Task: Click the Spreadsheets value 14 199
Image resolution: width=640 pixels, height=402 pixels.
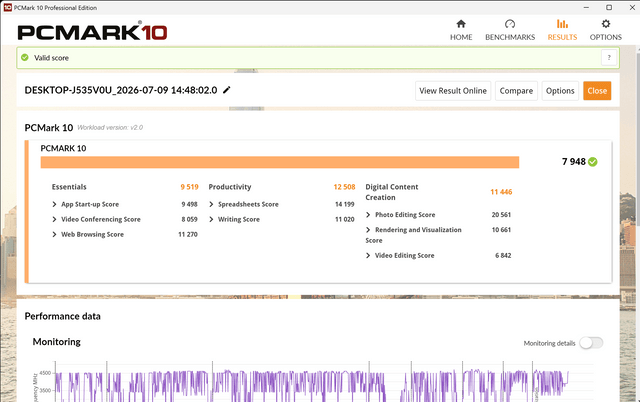Action: pos(344,204)
